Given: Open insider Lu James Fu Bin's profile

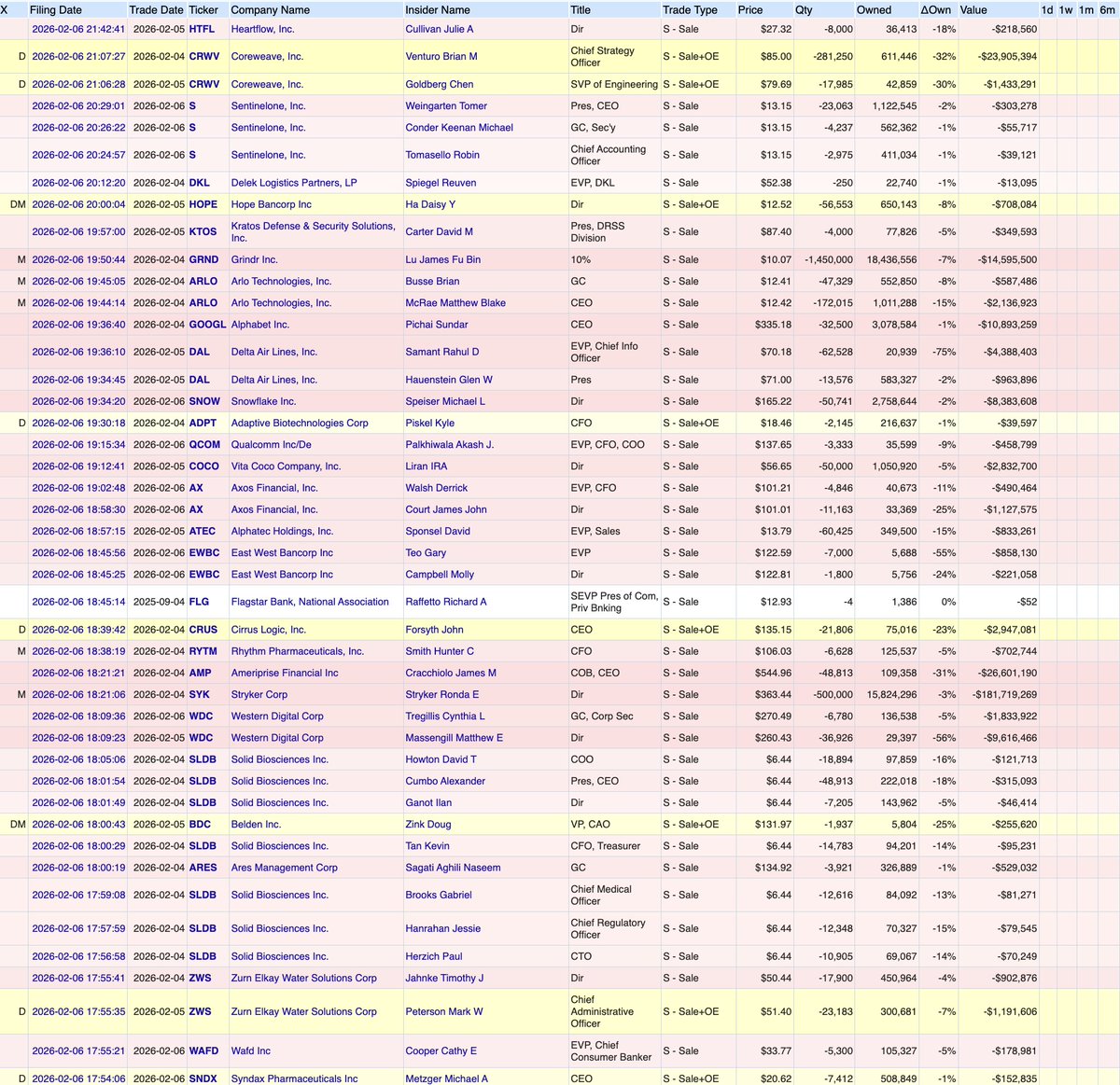Looking at the screenshot, I should [444, 259].
